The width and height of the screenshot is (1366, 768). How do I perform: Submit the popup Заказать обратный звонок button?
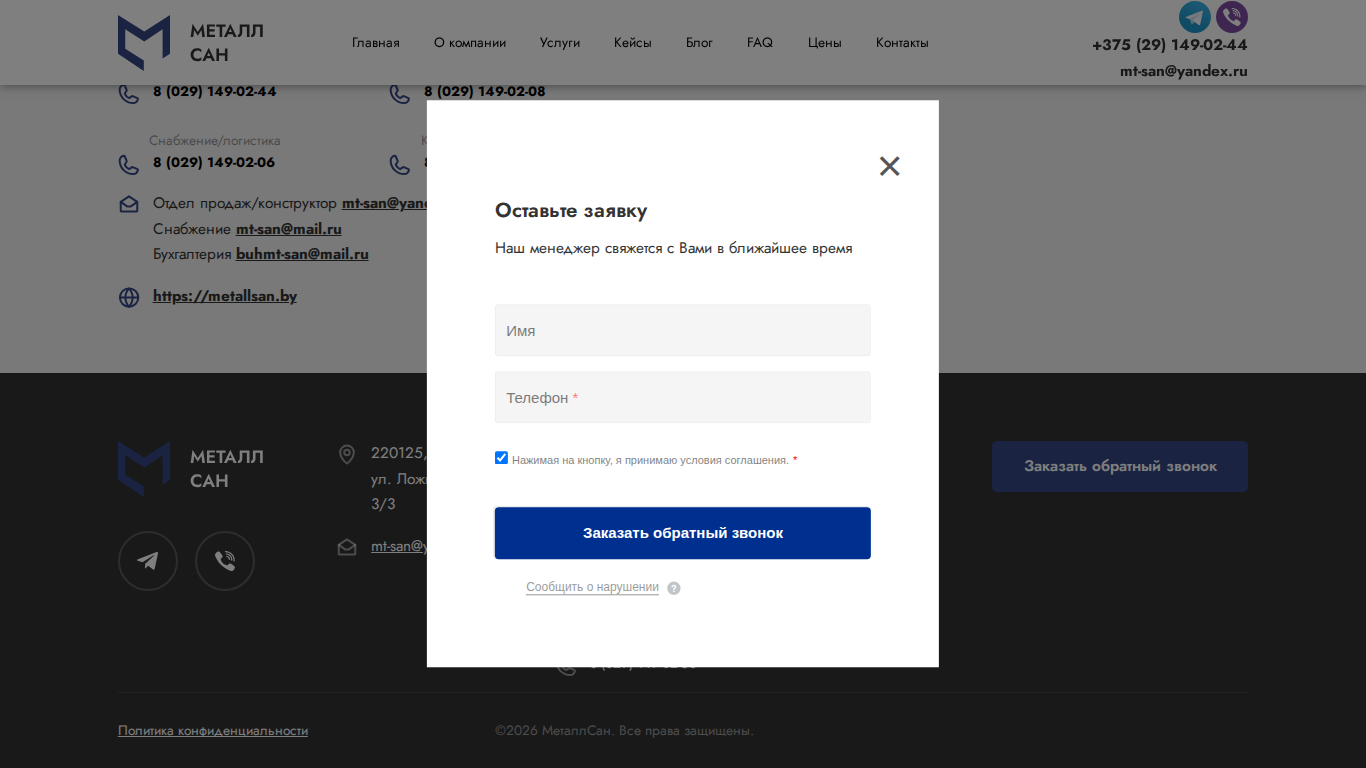point(683,533)
